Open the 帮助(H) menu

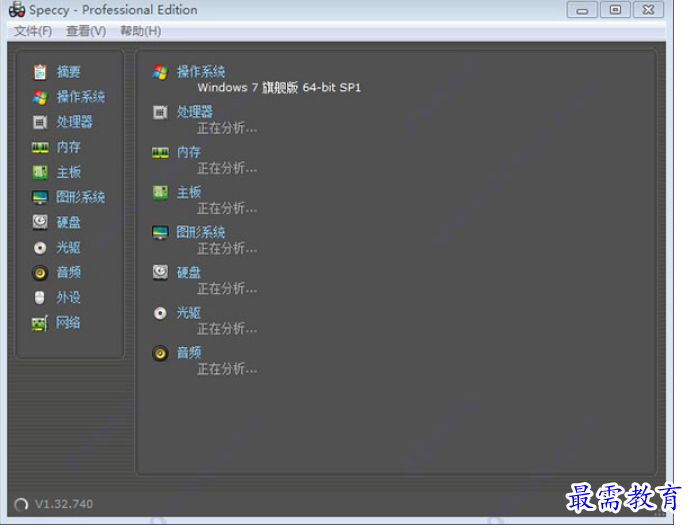(x=140, y=31)
